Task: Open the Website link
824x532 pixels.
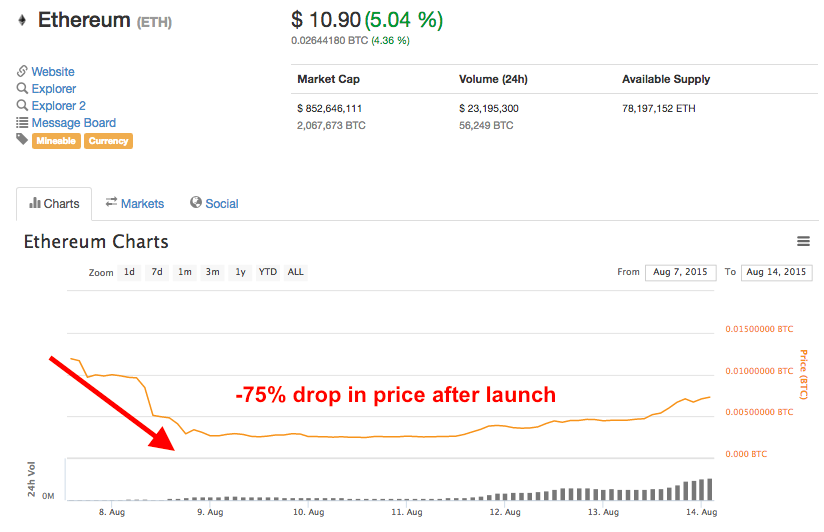Action: [x=53, y=71]
